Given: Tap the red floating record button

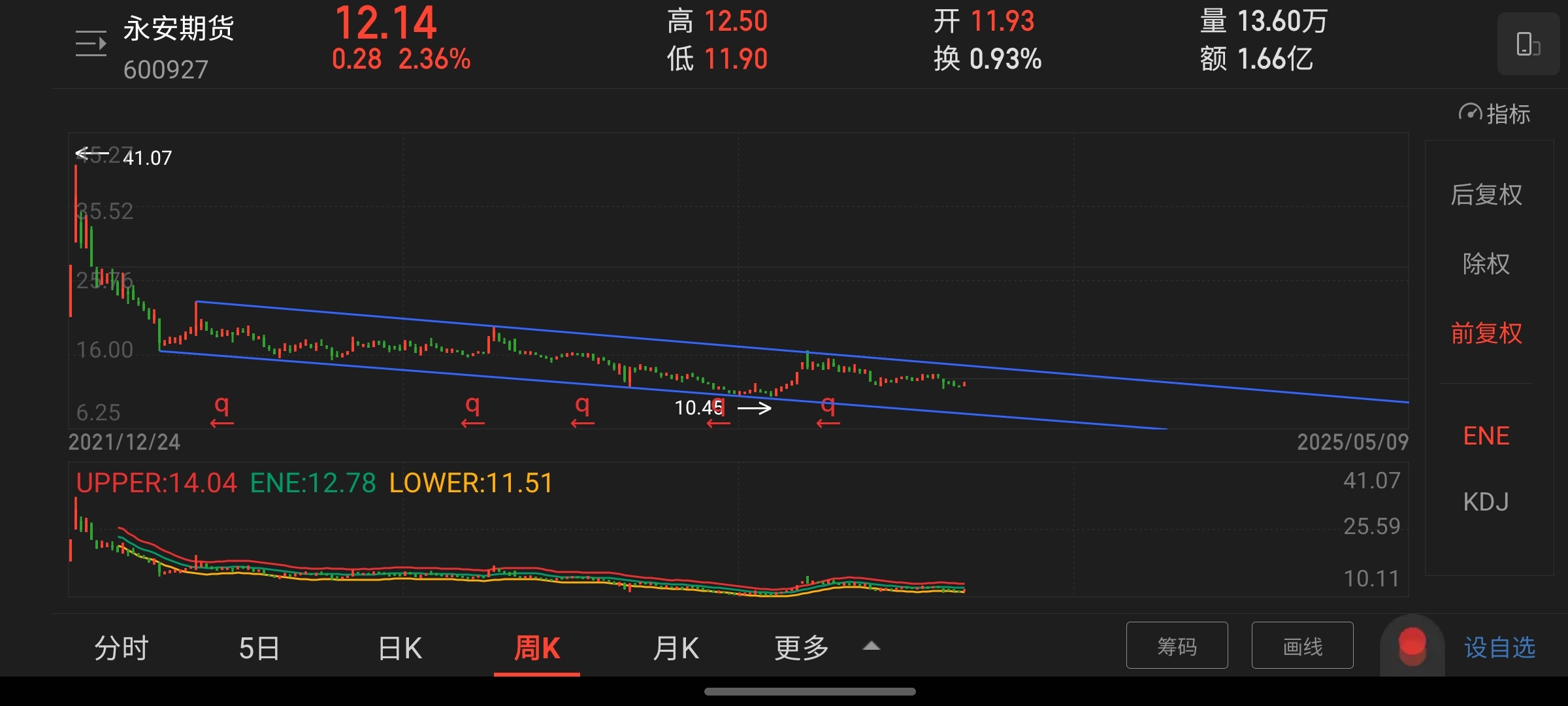Looking at the screenshot, I should click(1413, 645).
